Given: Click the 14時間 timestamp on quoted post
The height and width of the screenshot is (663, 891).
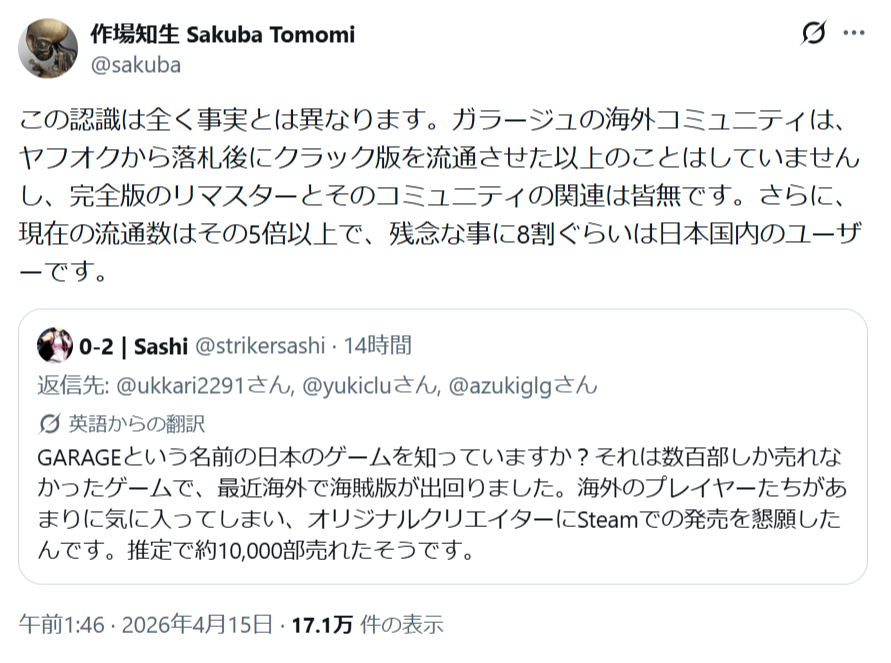Looking at the screenshot, I should coord(377,345).
